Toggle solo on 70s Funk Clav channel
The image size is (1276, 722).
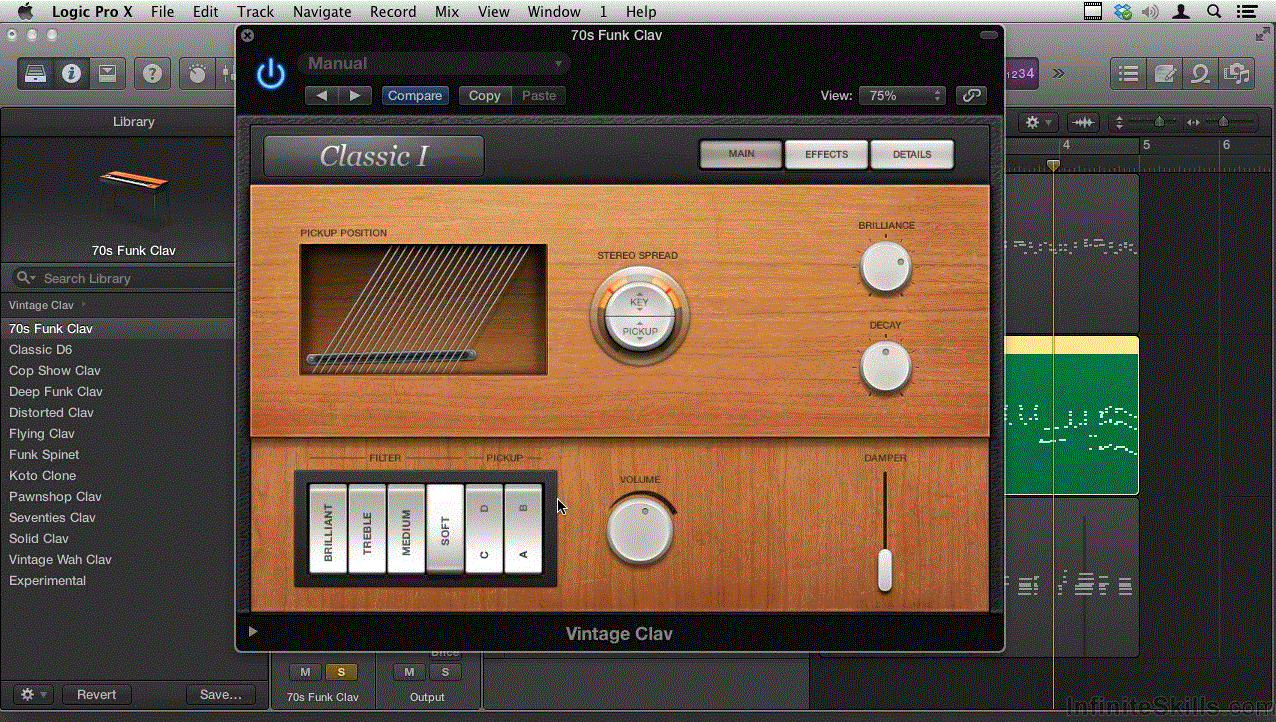[x=341, y=672]
